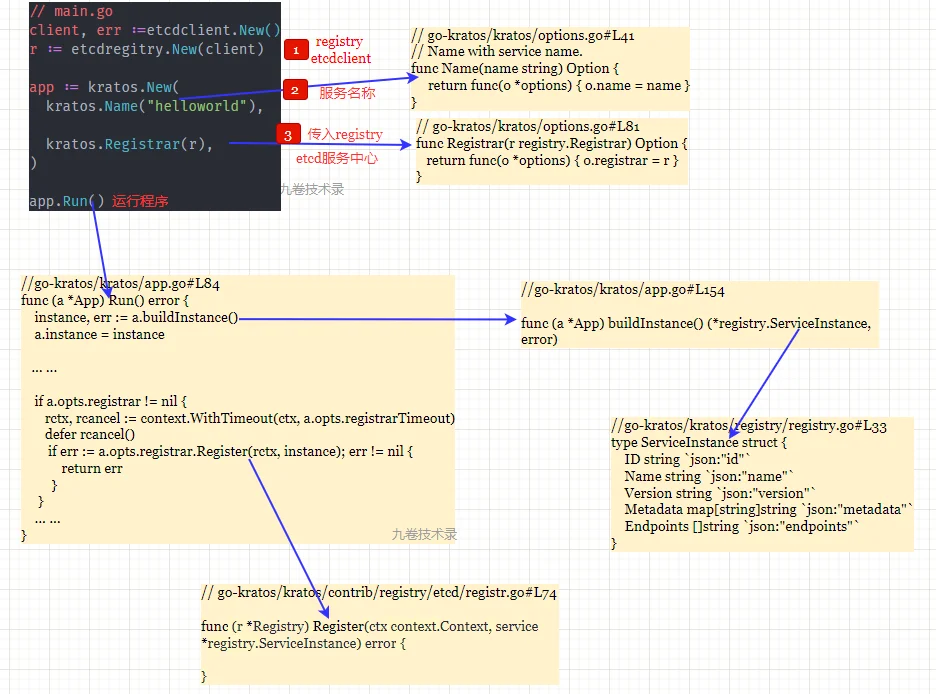Select the "client, err :=etcdclient.New()" line
The image size is (936, 694).
click(x=155, y=30)
